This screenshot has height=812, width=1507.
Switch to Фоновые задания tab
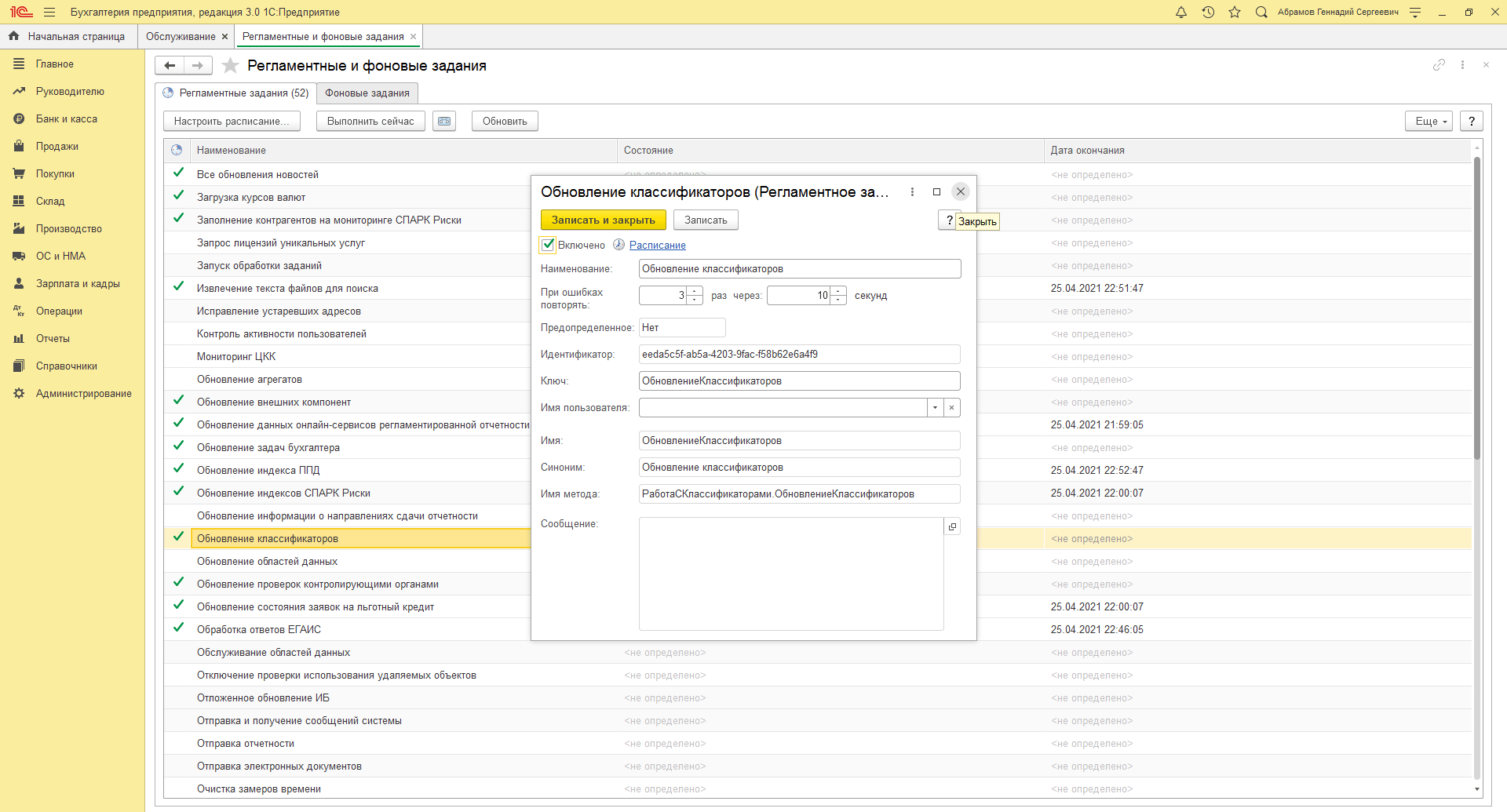point(367,93)
